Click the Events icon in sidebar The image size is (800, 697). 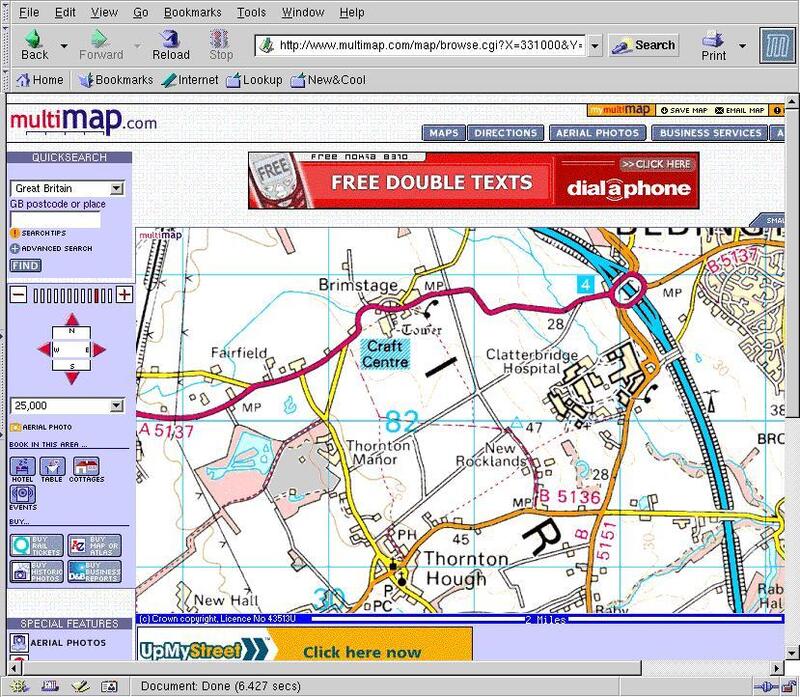pyautogui.click(x=22, y=497)
